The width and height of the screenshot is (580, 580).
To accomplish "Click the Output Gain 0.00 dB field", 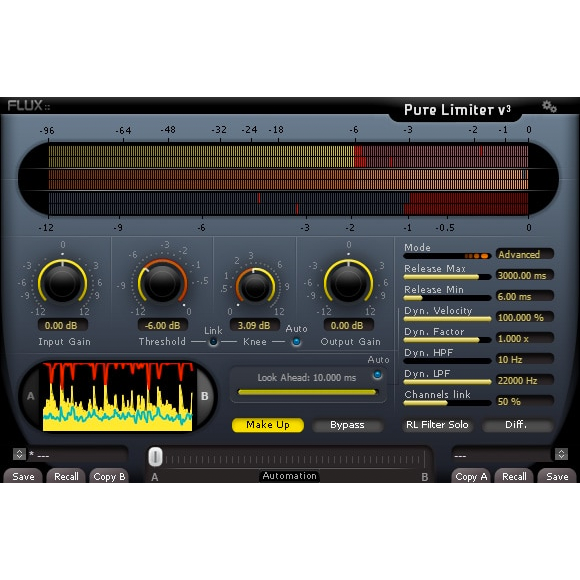I will pyautogui.click(x=348, y=326).
